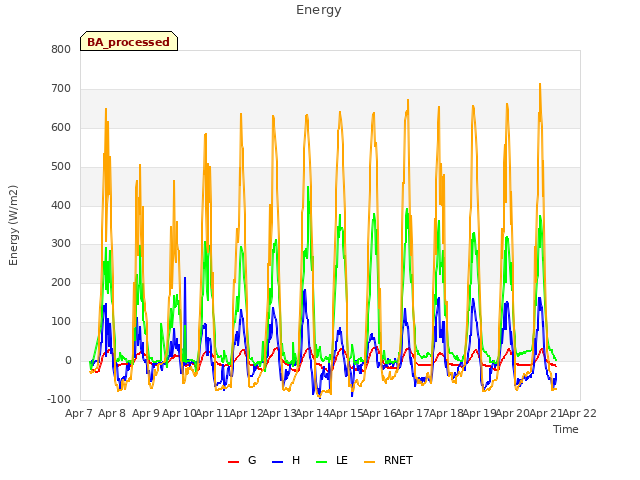Click the BA_processed annotation label
The image size is (640, 480).
(129, 41)
